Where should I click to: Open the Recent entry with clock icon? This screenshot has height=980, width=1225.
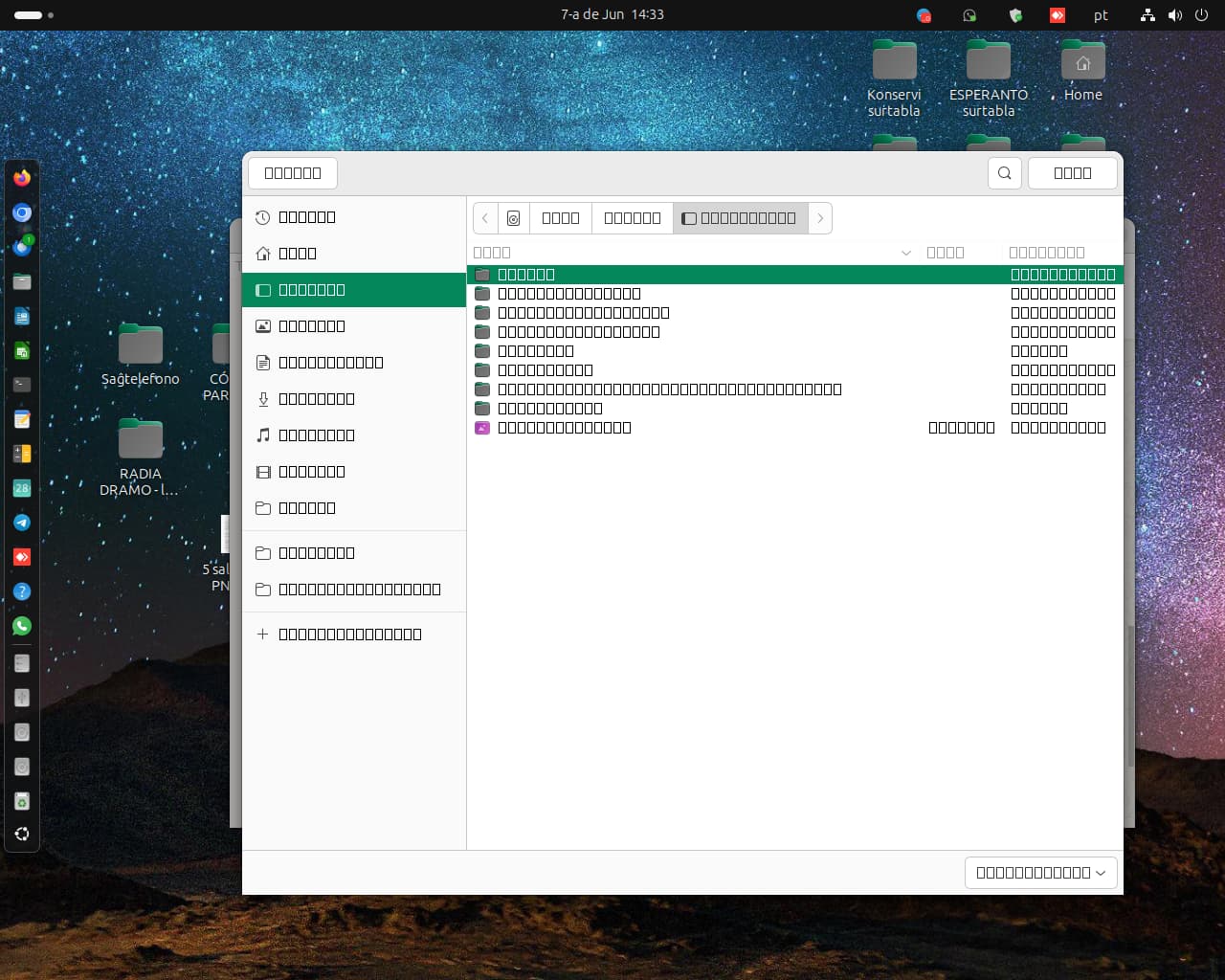pyautogui.click(x=306, y=217)
